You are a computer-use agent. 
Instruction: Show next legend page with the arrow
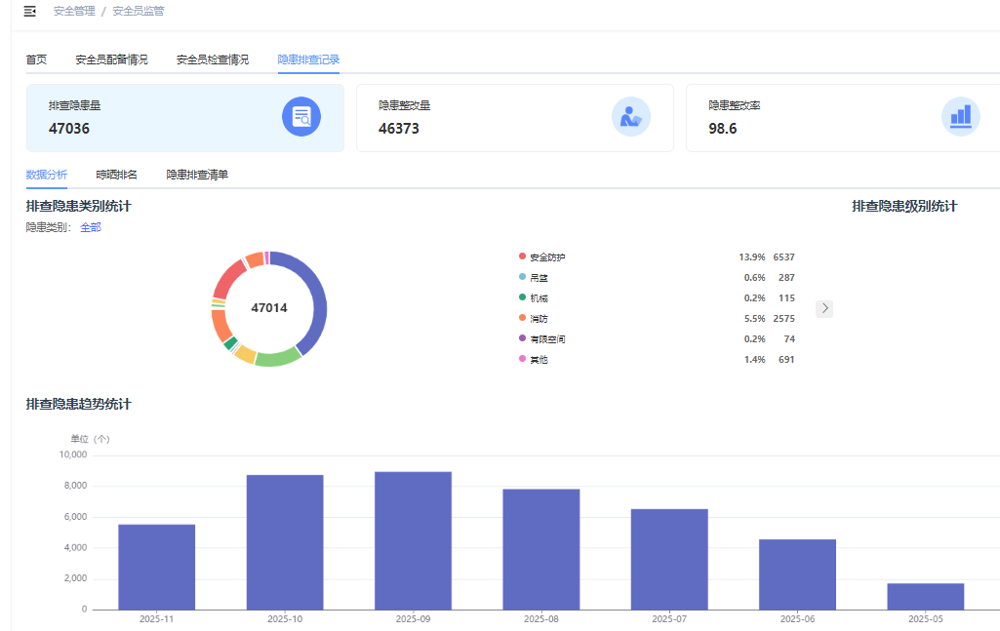pyautogui.click(x=825, y=309)
